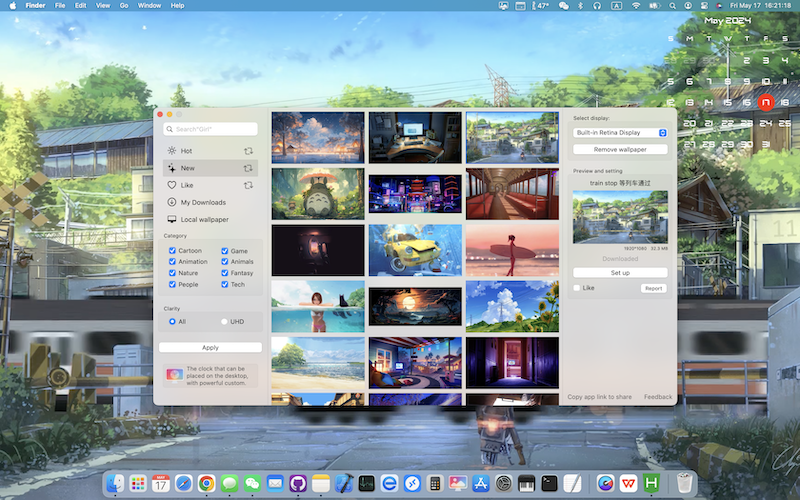This screenshot has width=800, height=500.
Task: Open Spotlight search in menu bar
Action: (x=672, y=6)
